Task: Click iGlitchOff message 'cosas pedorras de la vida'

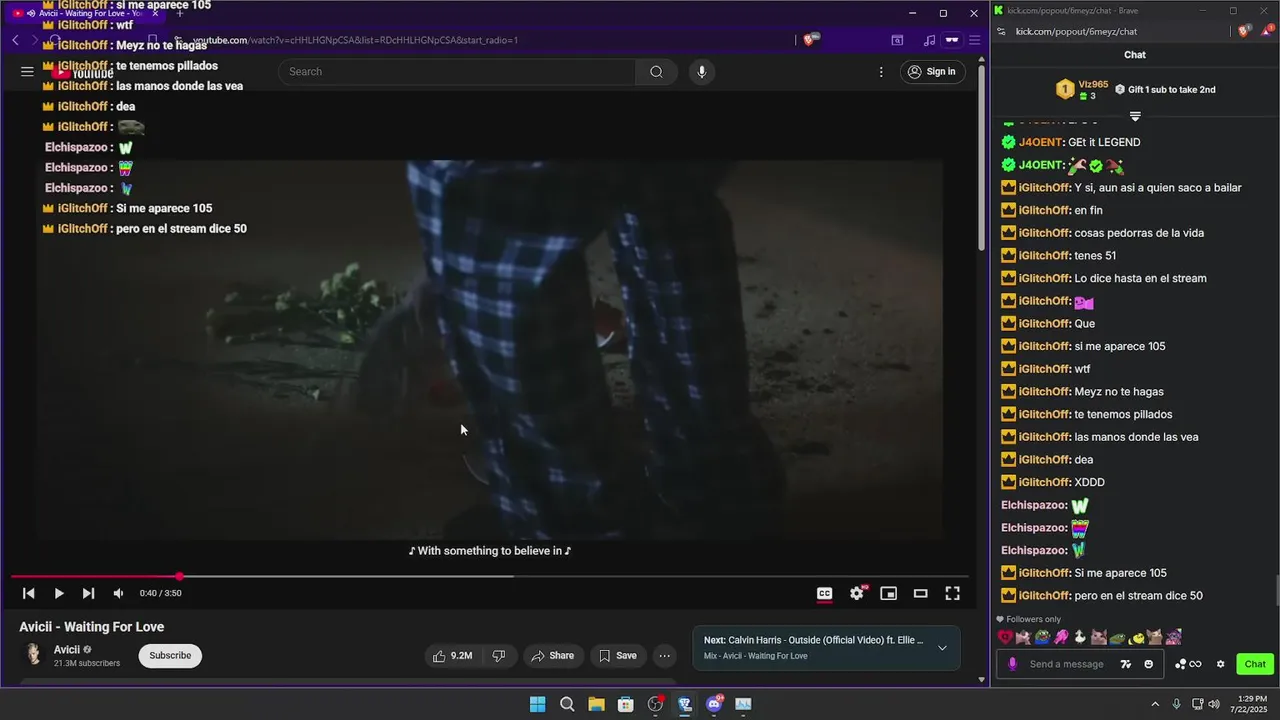Action: pyautogui.click(x=1139, y=233)
